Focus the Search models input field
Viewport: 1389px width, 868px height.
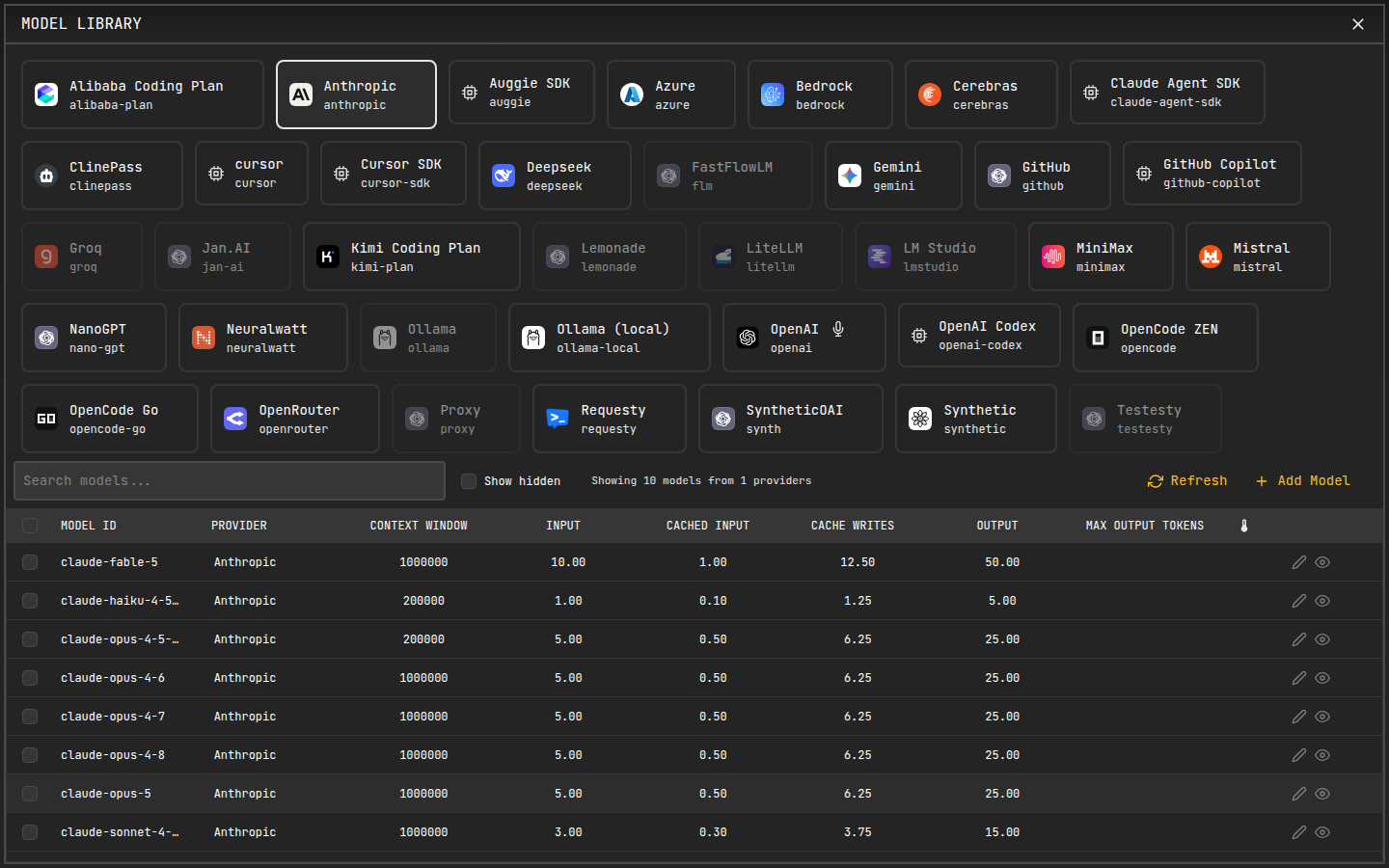pos(230,481)
